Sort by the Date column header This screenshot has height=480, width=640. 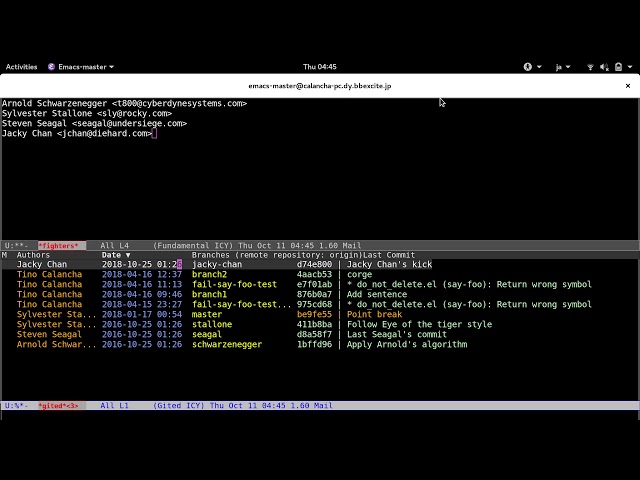[116, 255]
